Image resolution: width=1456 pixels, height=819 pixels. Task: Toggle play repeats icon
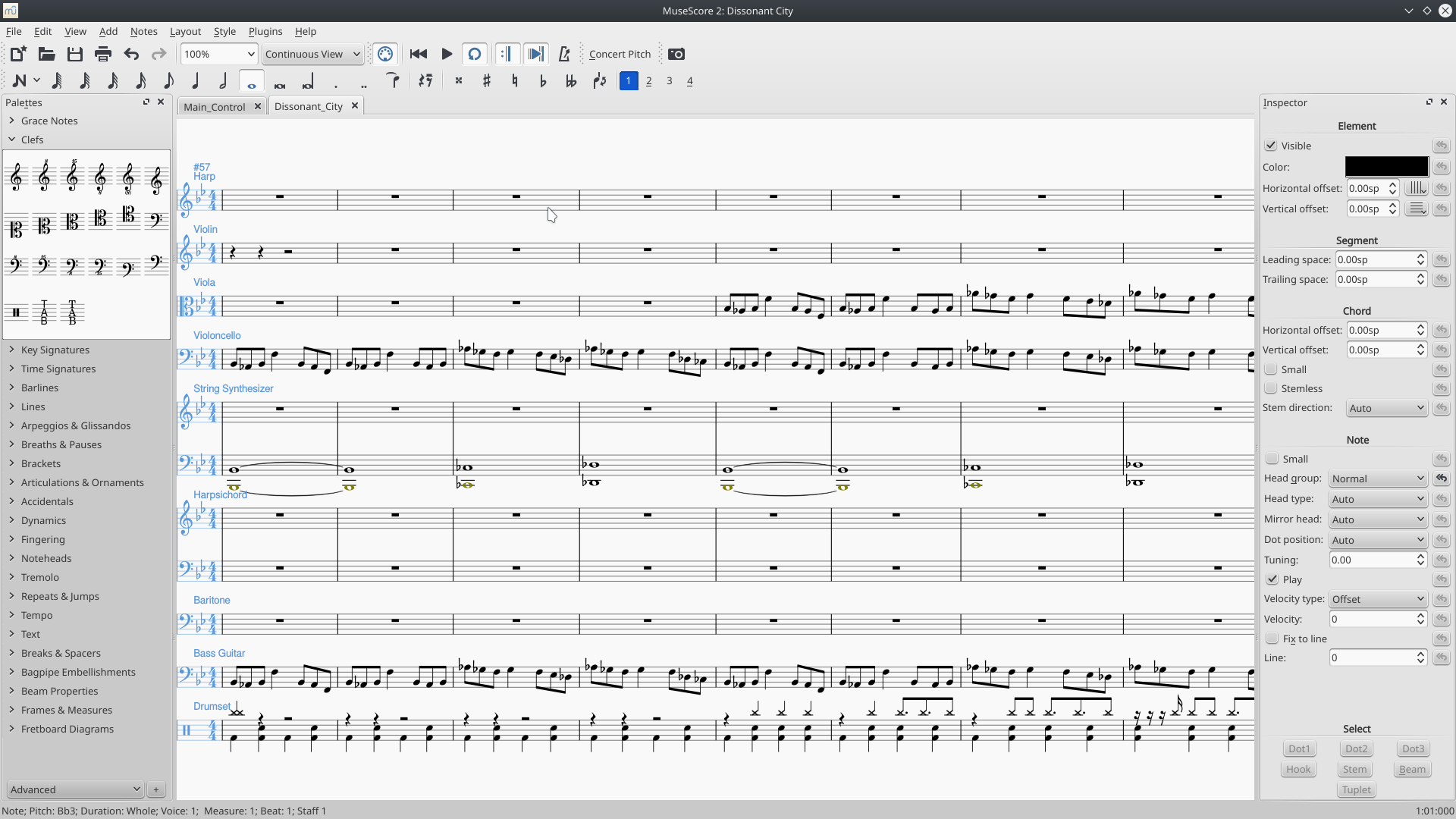pyautogui.click(x=507, y=54)
